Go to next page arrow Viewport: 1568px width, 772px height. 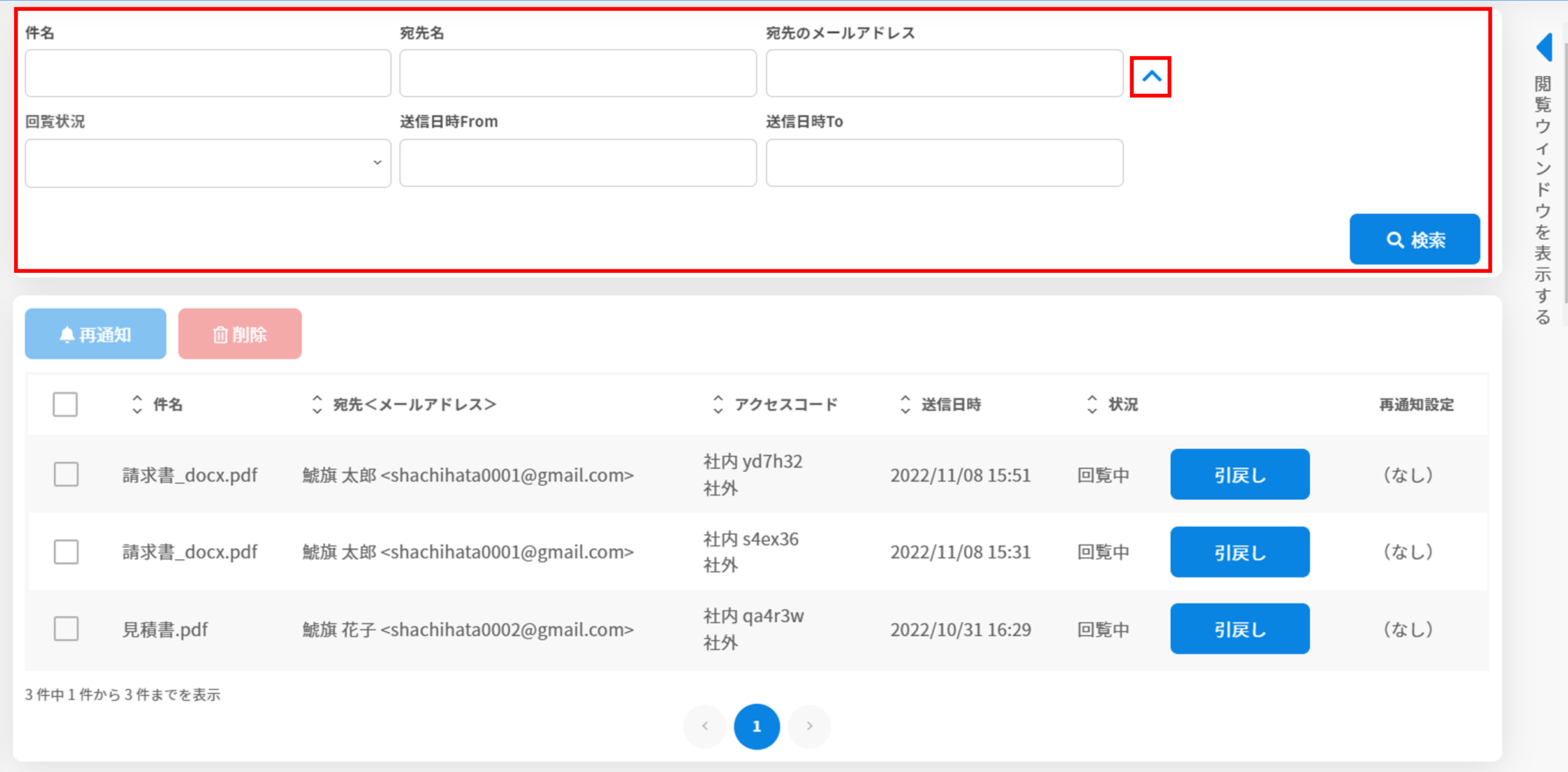809,726
